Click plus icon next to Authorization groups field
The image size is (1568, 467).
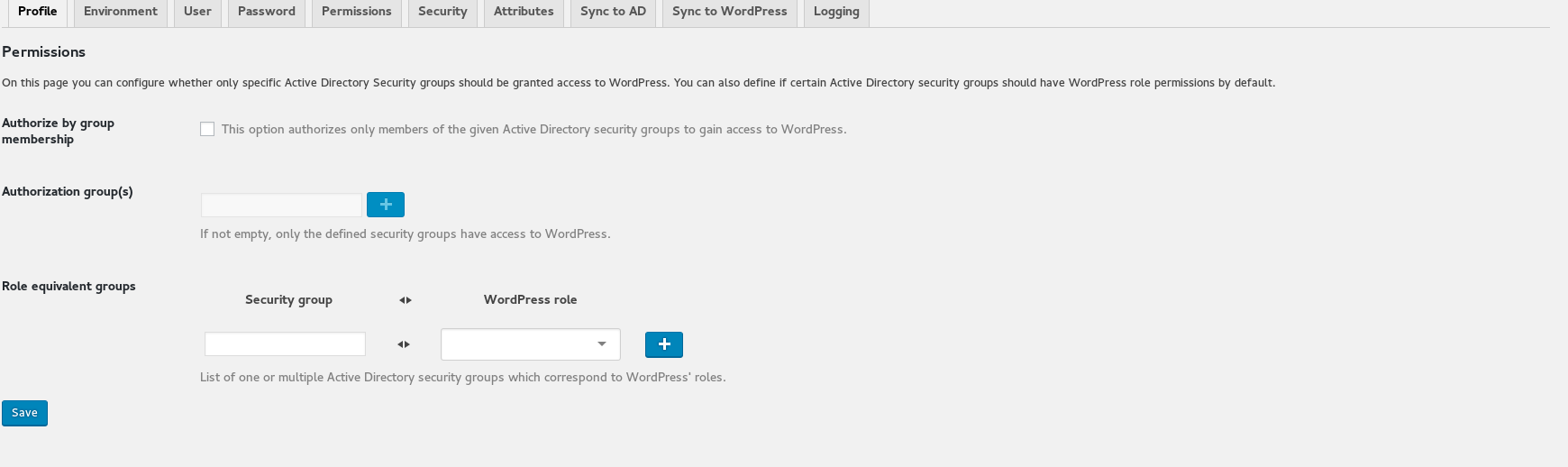point(386,205)
